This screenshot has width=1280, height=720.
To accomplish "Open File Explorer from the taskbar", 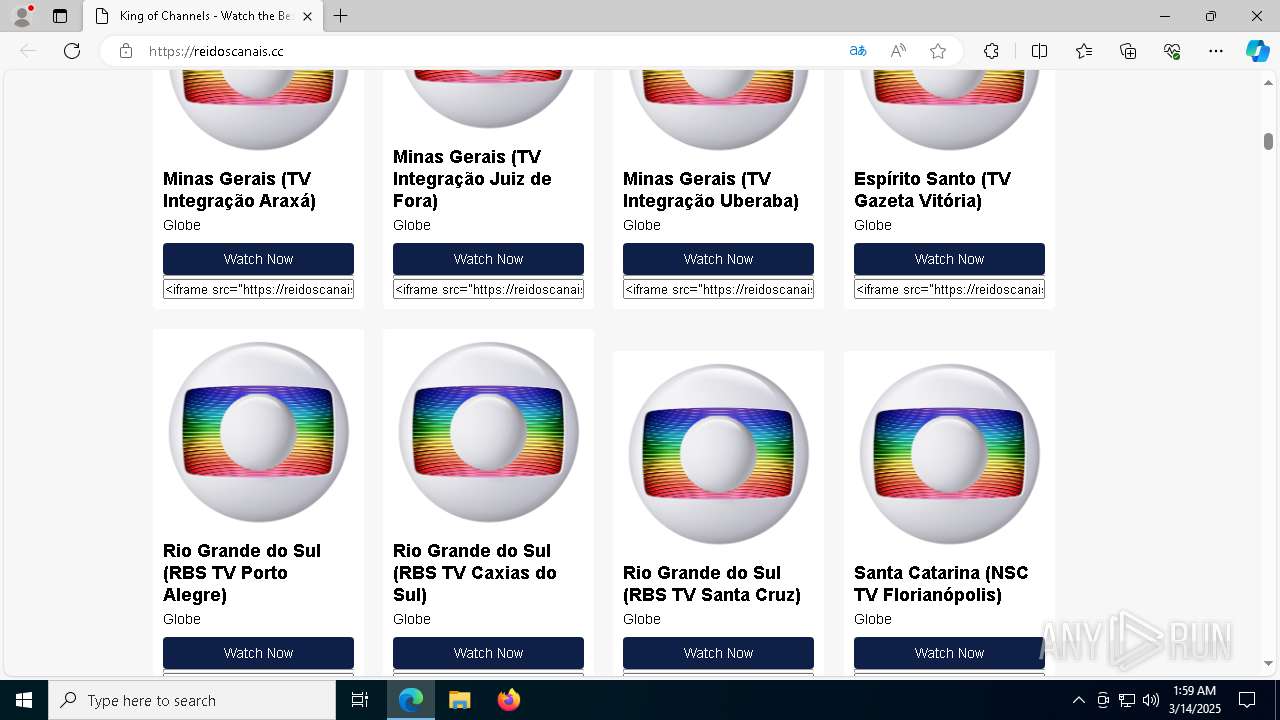I will click(459, 700).
